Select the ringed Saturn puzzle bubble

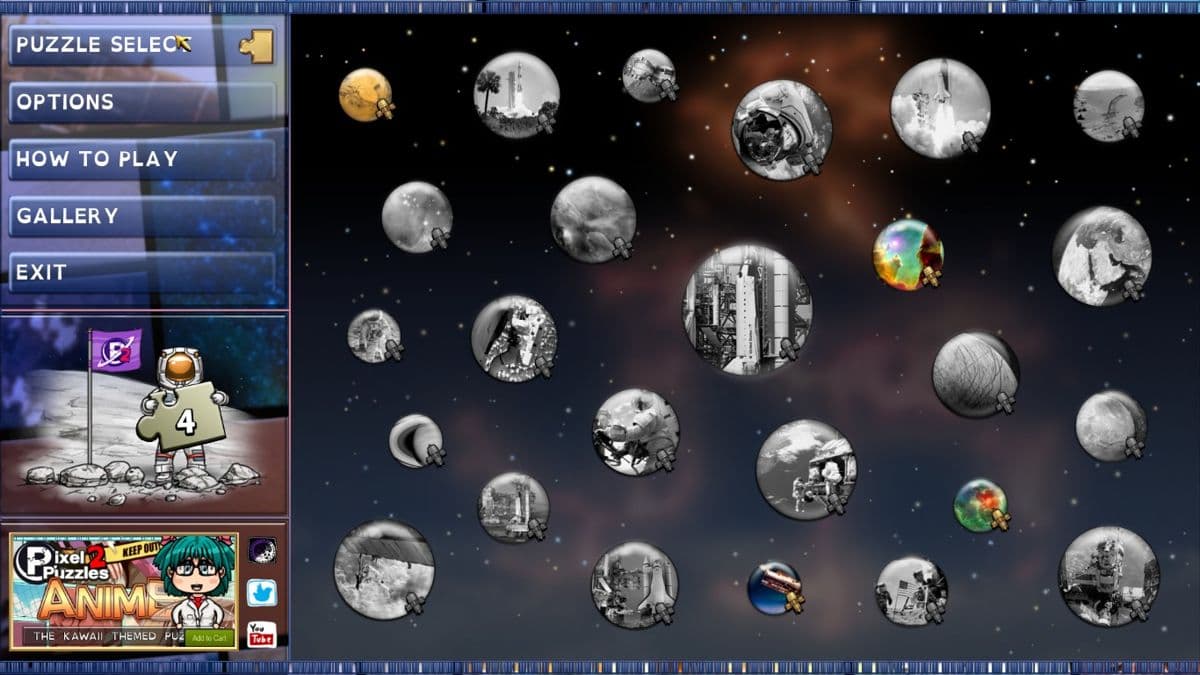[x=416, y=440]
